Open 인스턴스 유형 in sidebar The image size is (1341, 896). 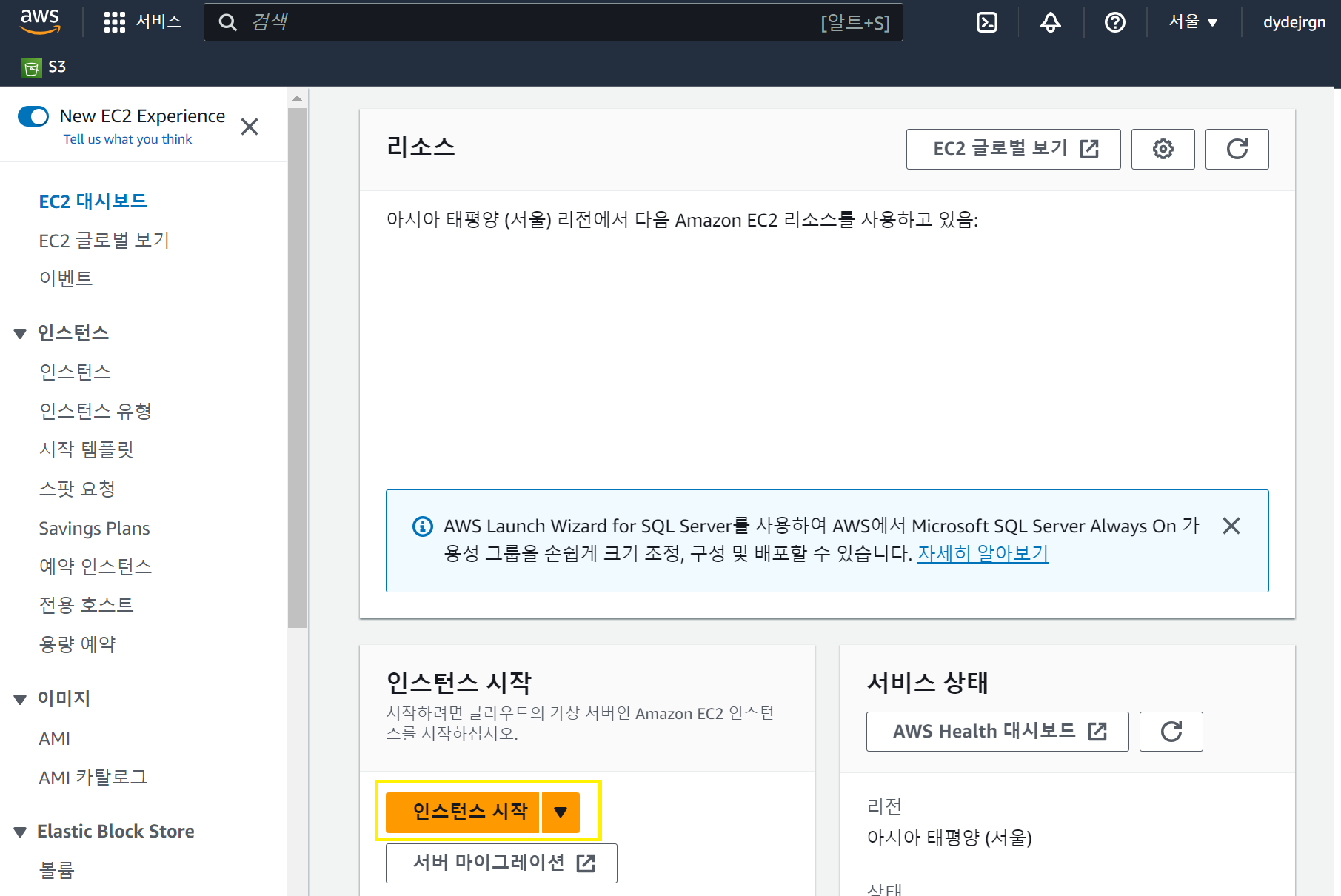(x=96, y=411)
